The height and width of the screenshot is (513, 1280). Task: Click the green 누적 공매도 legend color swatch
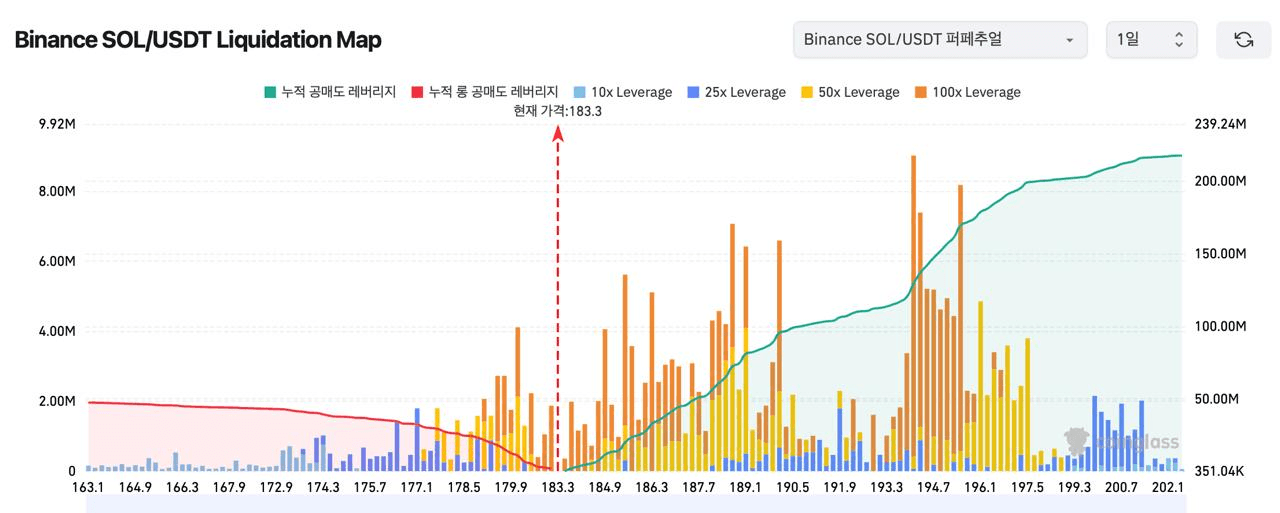tap(270, 92)
